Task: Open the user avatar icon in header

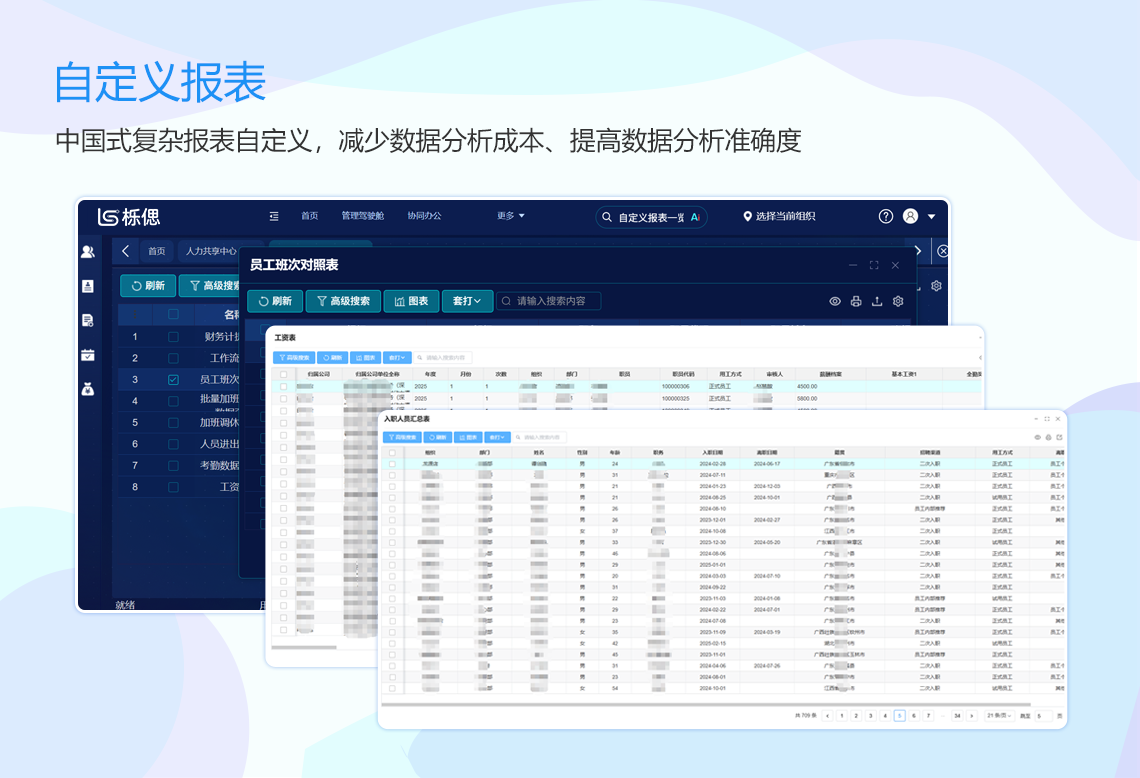Action: point(910,217)
